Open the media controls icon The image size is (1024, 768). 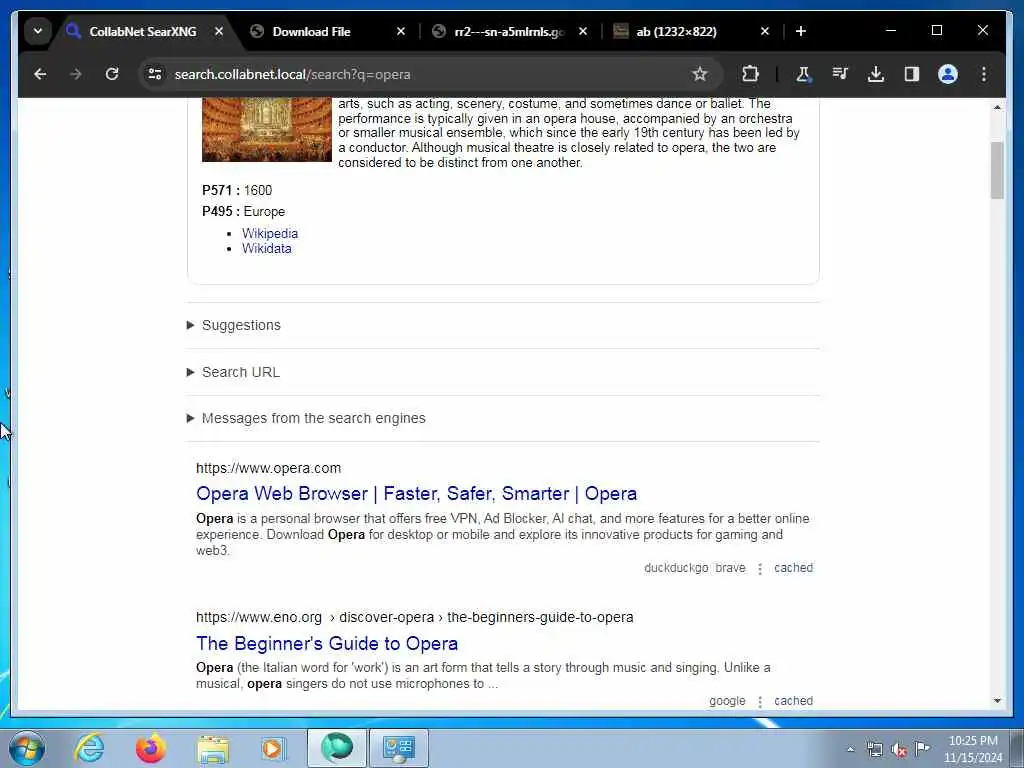840,74
